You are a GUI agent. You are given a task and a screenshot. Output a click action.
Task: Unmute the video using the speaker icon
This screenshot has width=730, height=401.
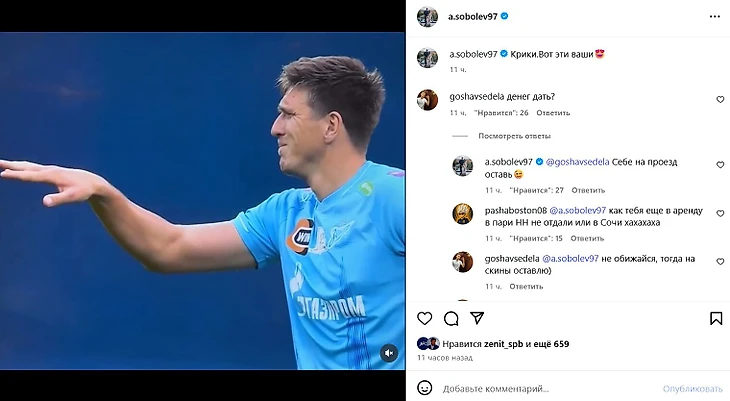pos(389,353)
